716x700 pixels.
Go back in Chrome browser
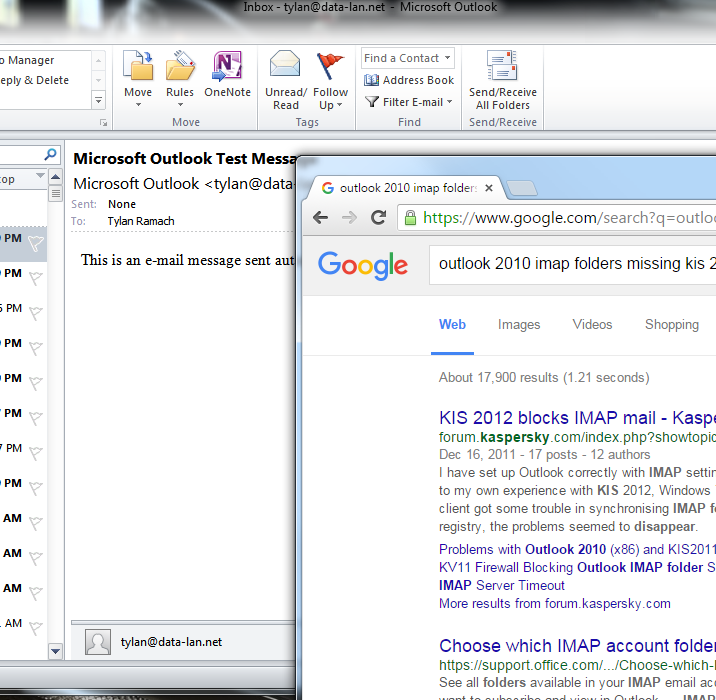320,217
